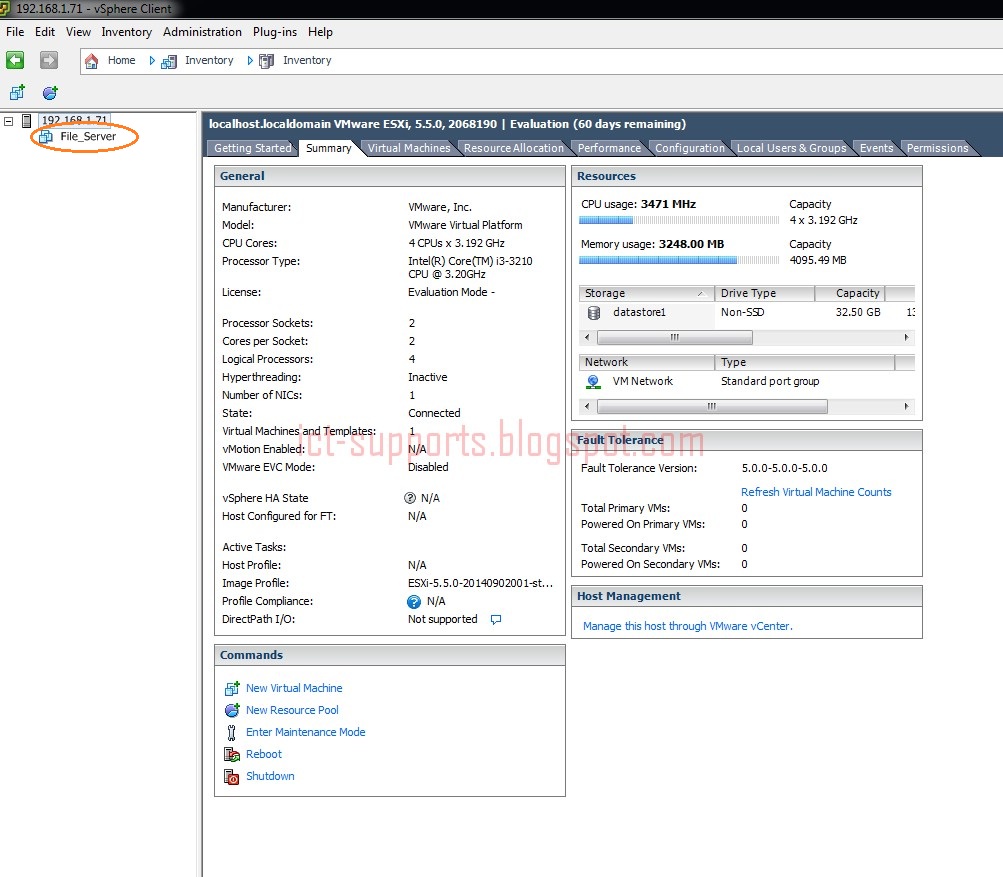Click Manage this host through VMware vCenter
The height and width of the screenshot is (877, 1003).
click(x=688, y=626)
